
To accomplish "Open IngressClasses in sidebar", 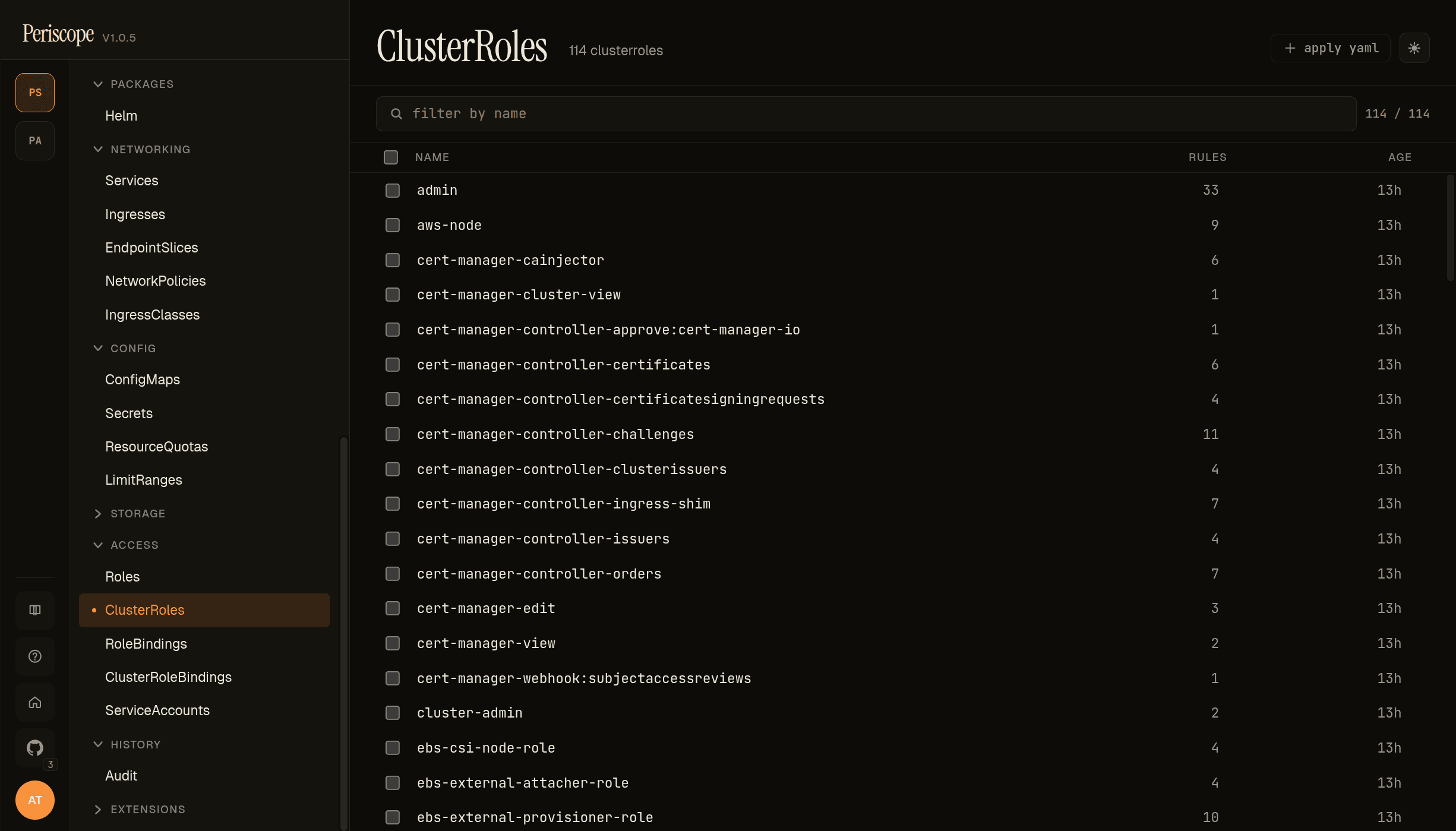I will pos(204,315).
